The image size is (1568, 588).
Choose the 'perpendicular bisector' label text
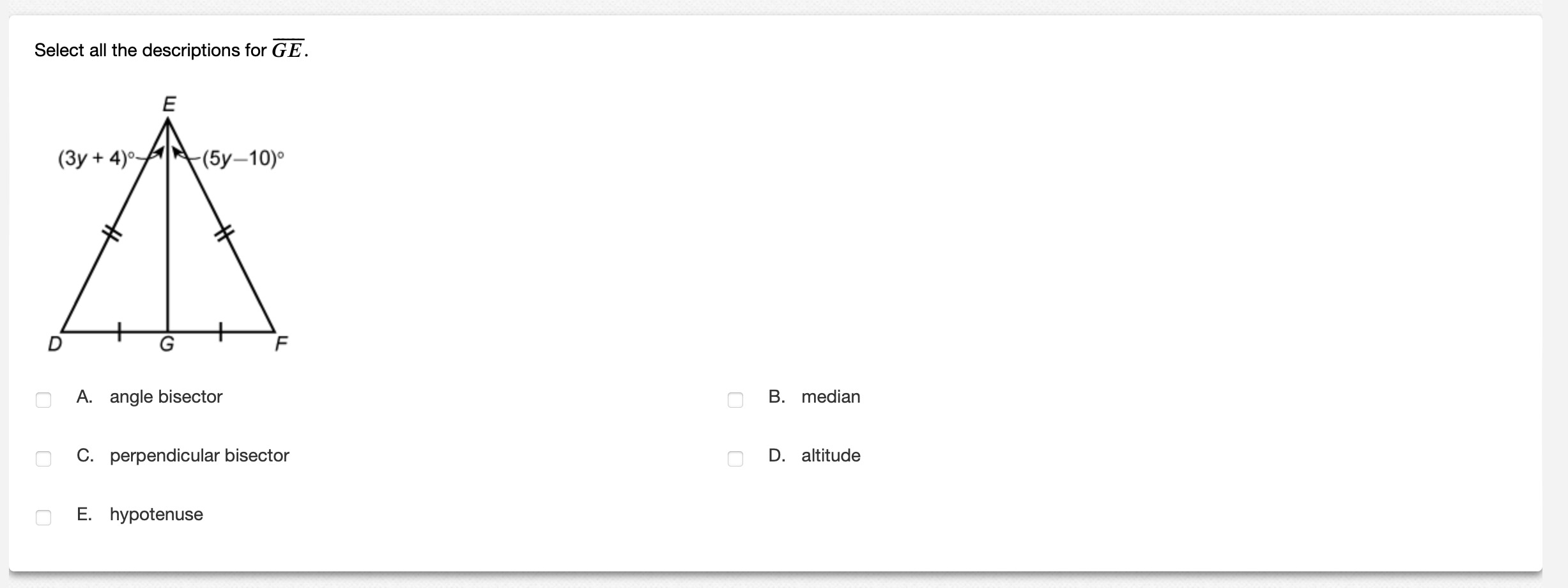(199, 456)
